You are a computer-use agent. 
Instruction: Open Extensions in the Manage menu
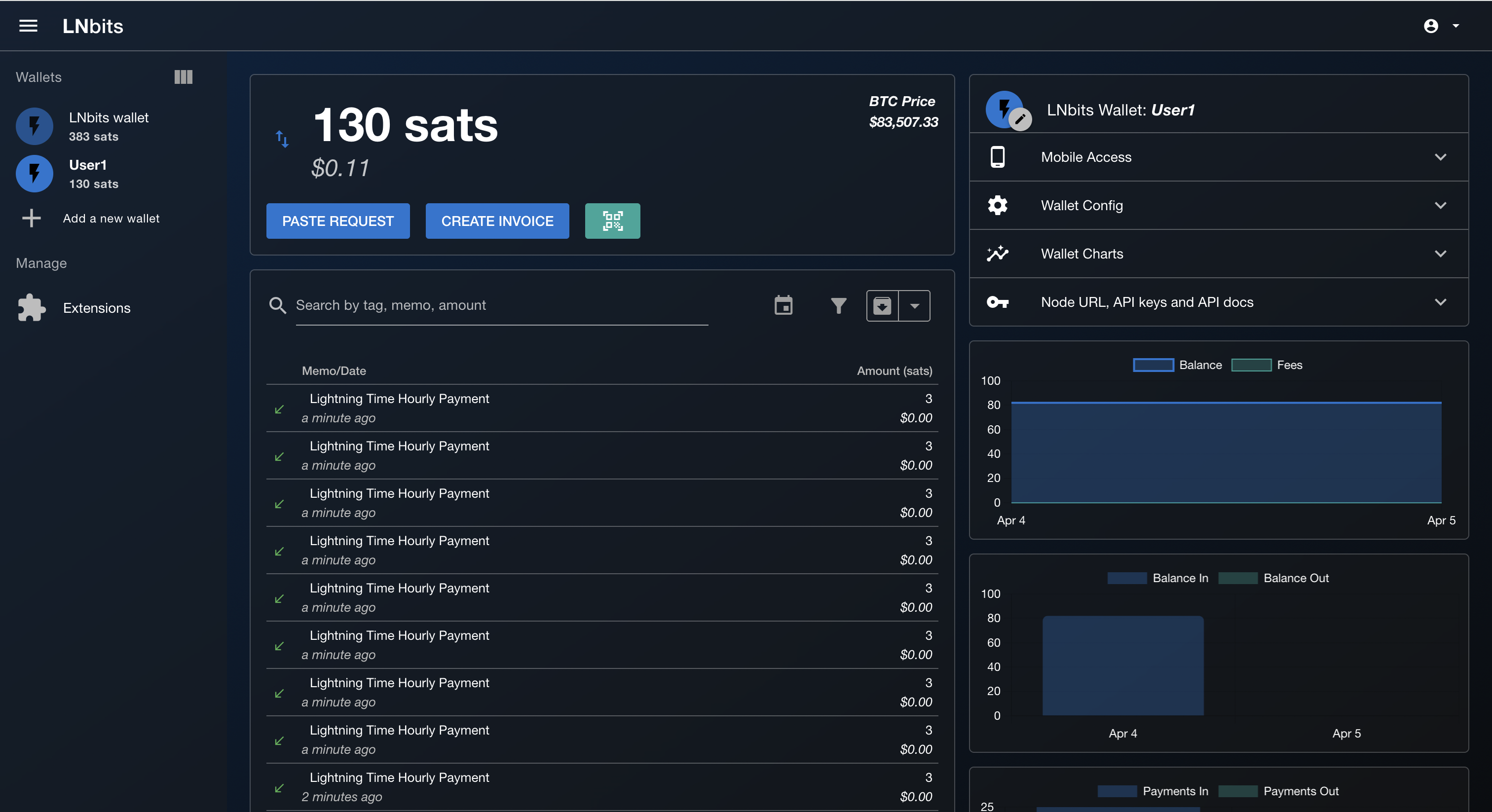point(96,308)
